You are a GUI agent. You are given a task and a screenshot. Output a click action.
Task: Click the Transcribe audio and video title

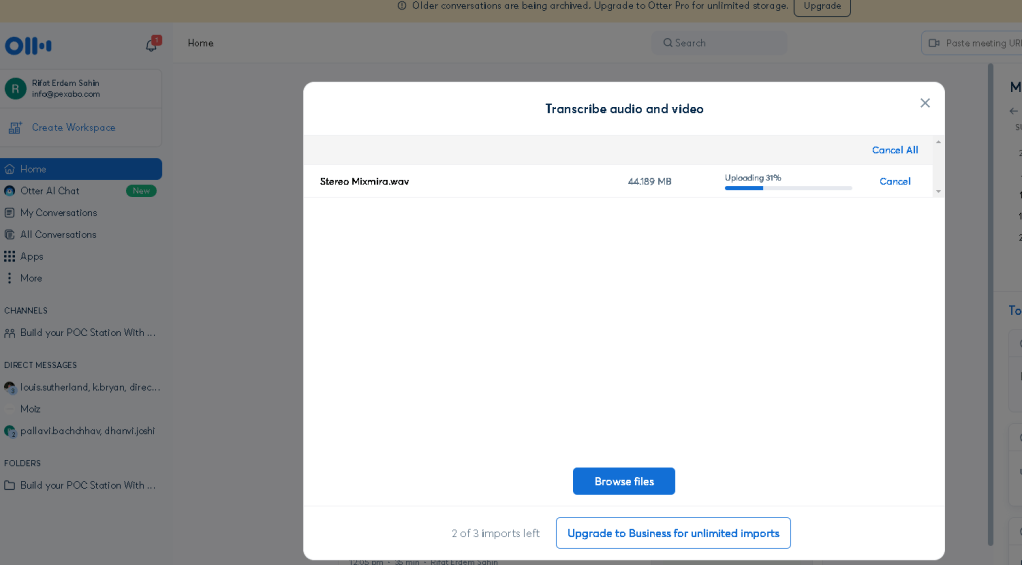coord(624,109)
